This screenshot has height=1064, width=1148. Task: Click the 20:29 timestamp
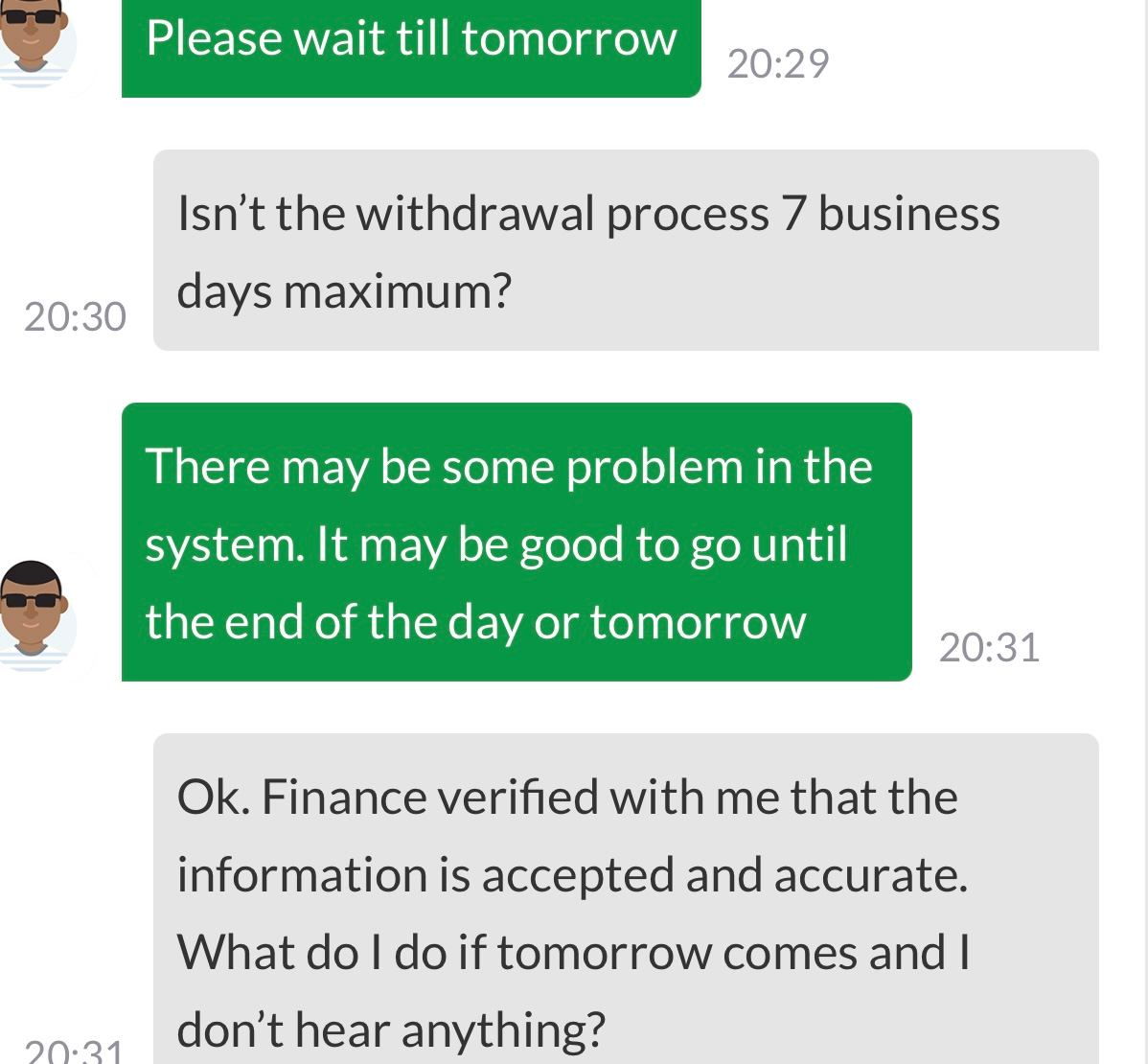778,64
